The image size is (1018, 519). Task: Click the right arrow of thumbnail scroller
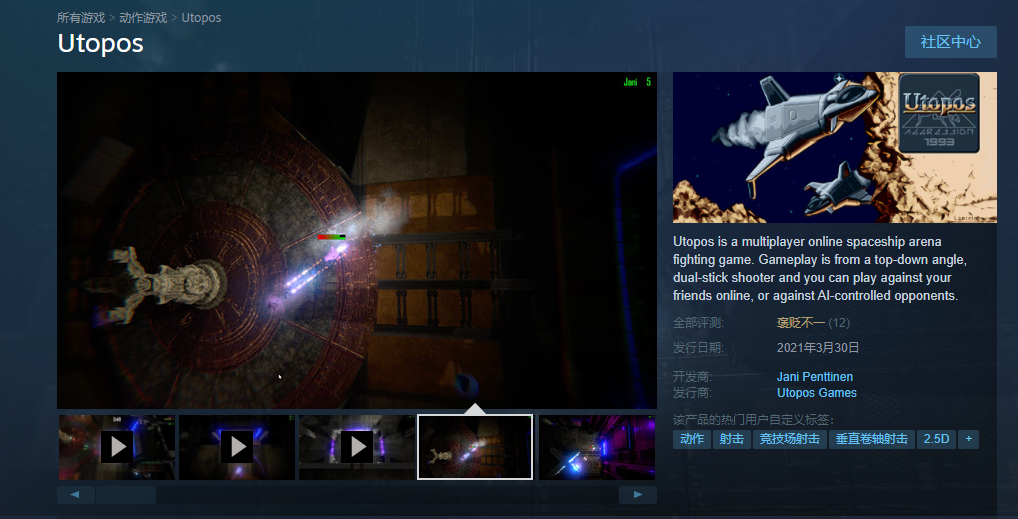pyautogui.click(x=638, y=495)
